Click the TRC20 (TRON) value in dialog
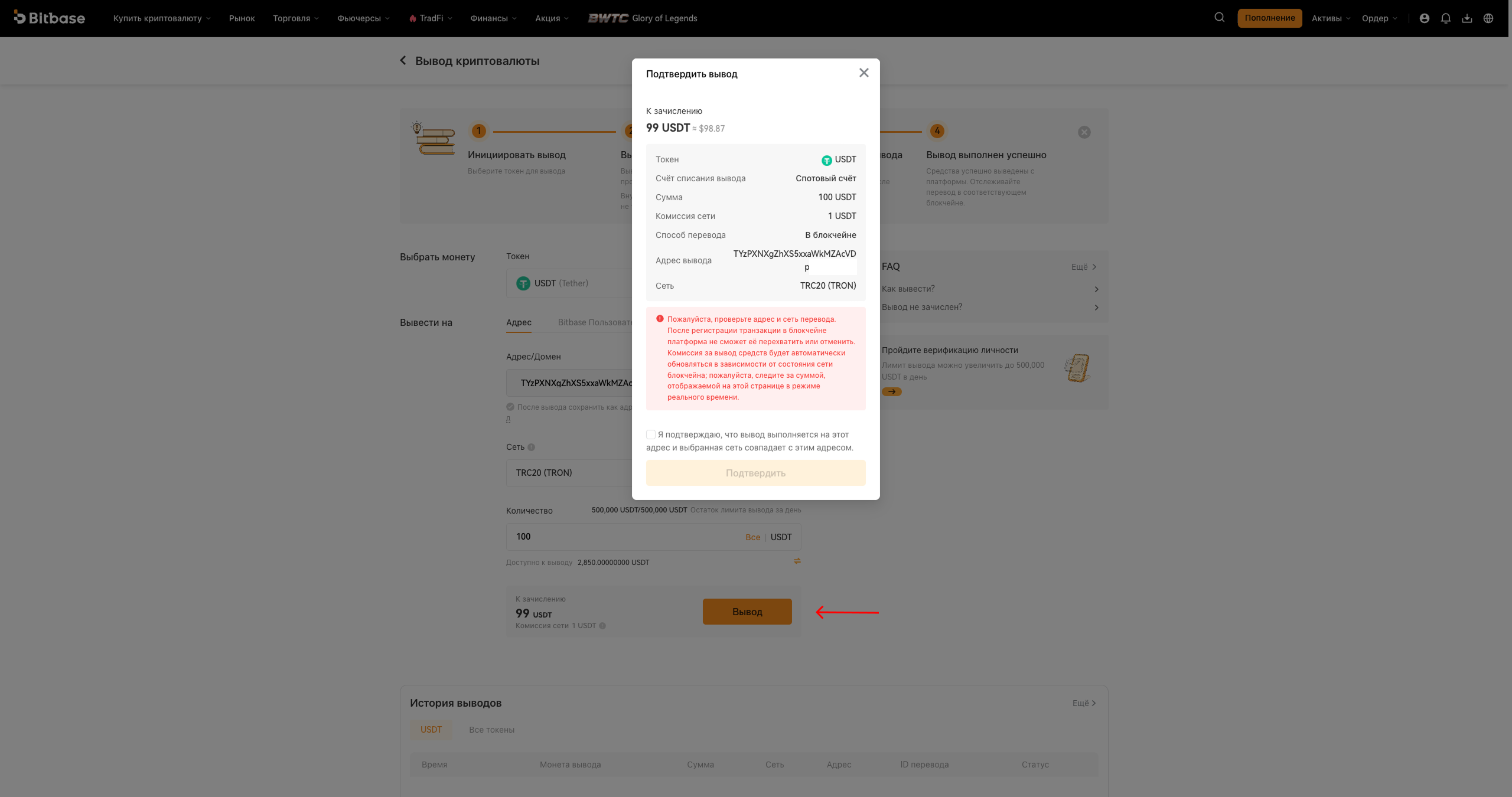The width and height of the screenshot is (1512, 797). pyautogui.click(x=828, y=286)
